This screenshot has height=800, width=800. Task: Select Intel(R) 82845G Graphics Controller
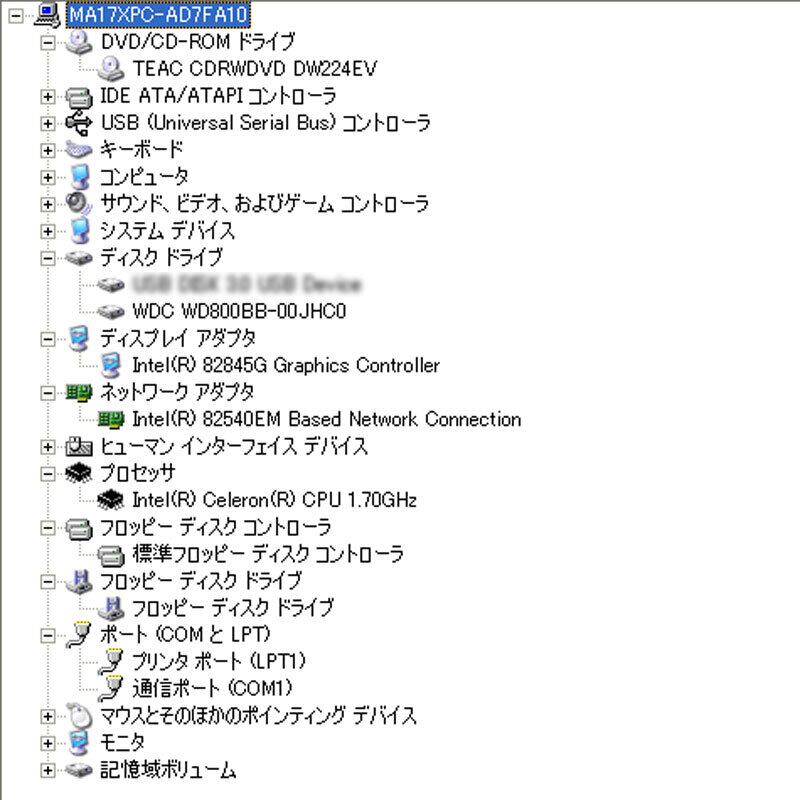pyautogui.click(x=286, y=365)
